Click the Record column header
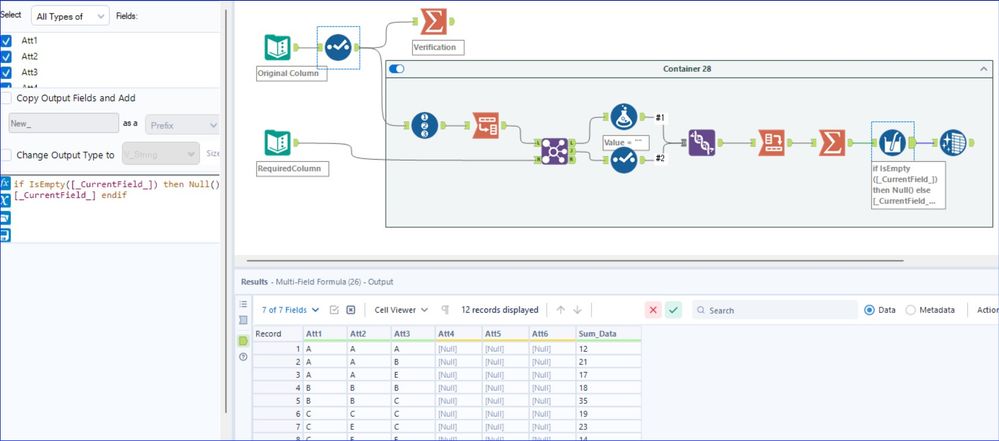 278,333
